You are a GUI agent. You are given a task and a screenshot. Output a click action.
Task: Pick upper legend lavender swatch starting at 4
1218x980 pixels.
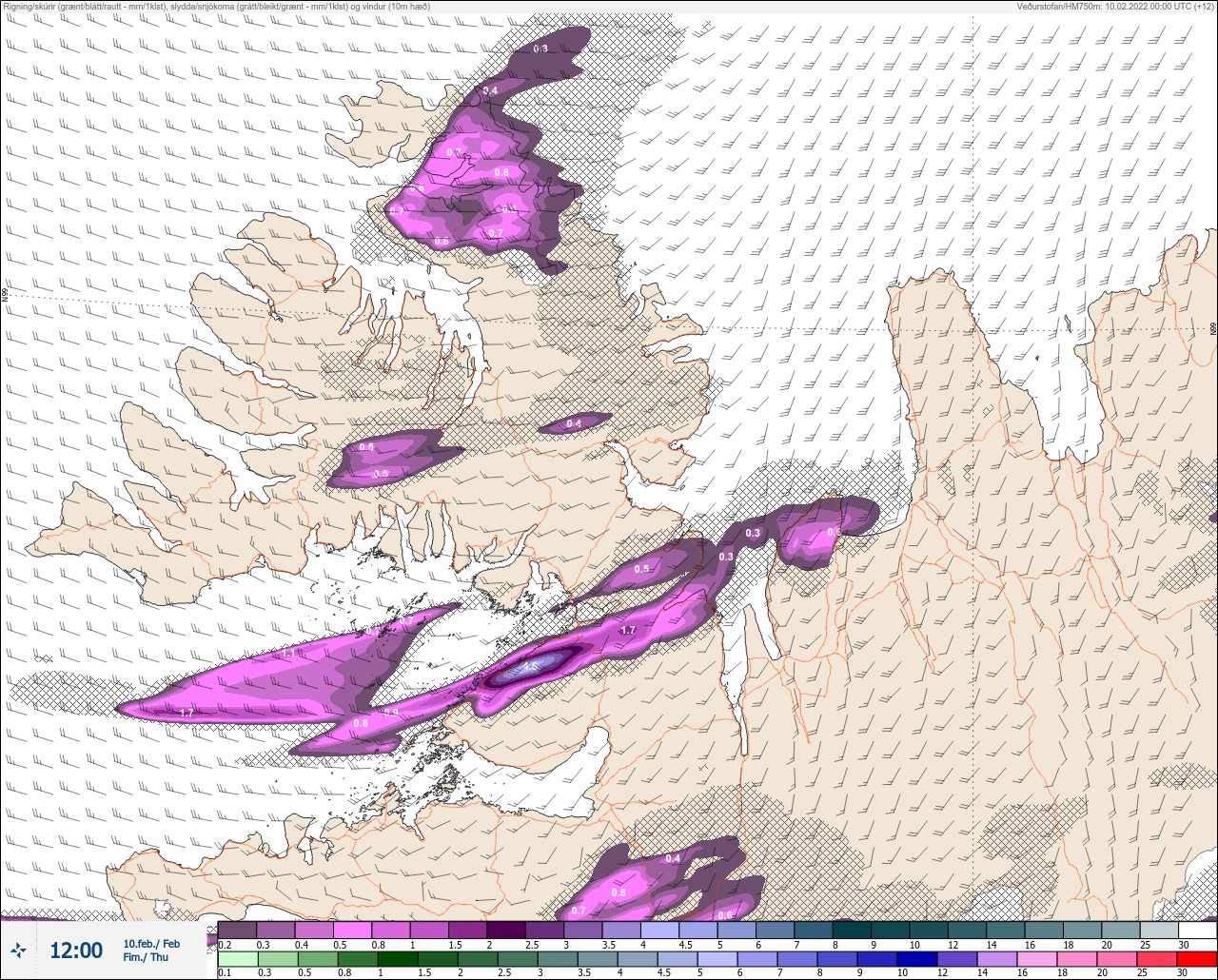(x=659, y=930)
